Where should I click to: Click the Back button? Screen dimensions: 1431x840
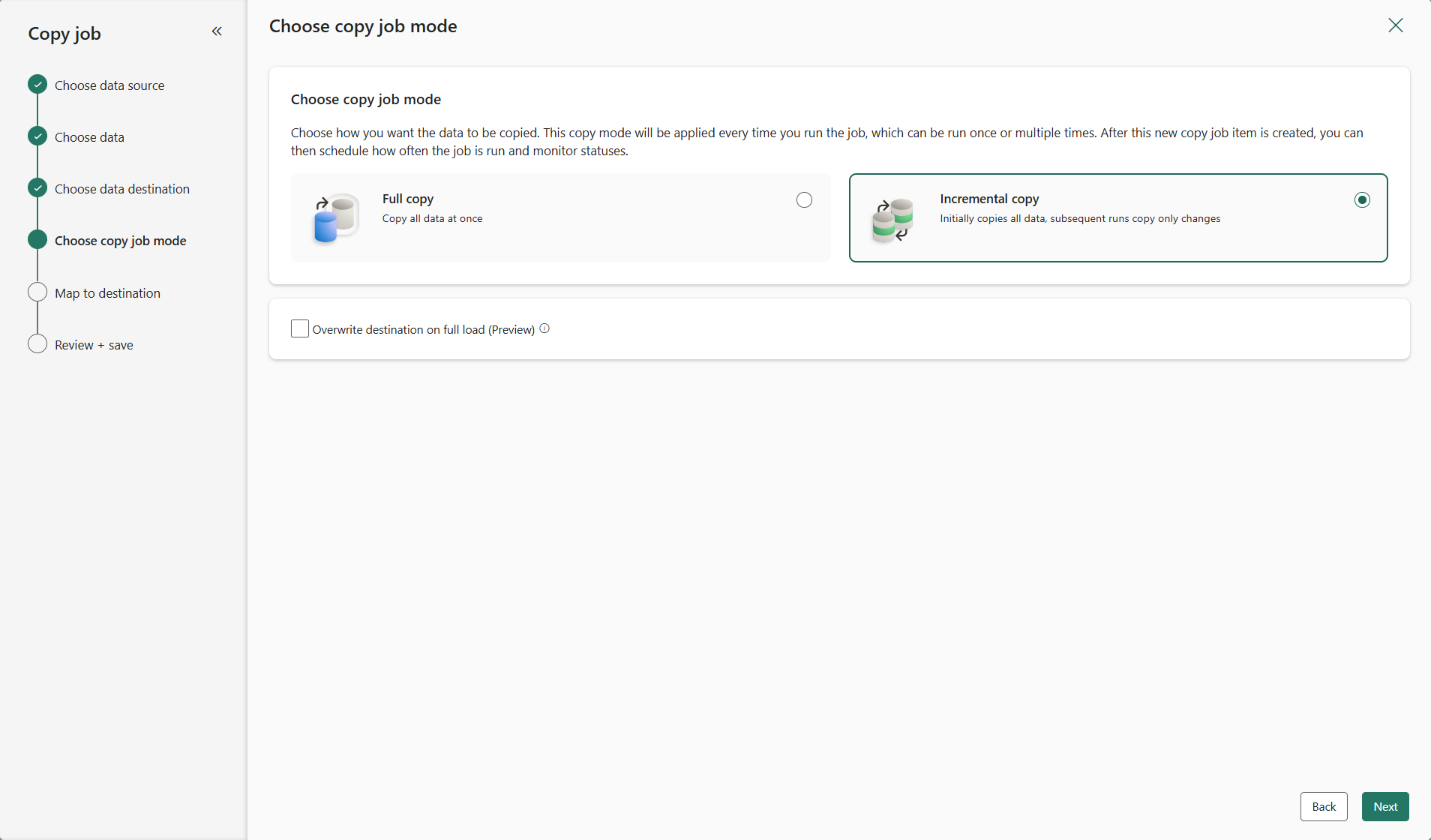(x=1323, y=806)
